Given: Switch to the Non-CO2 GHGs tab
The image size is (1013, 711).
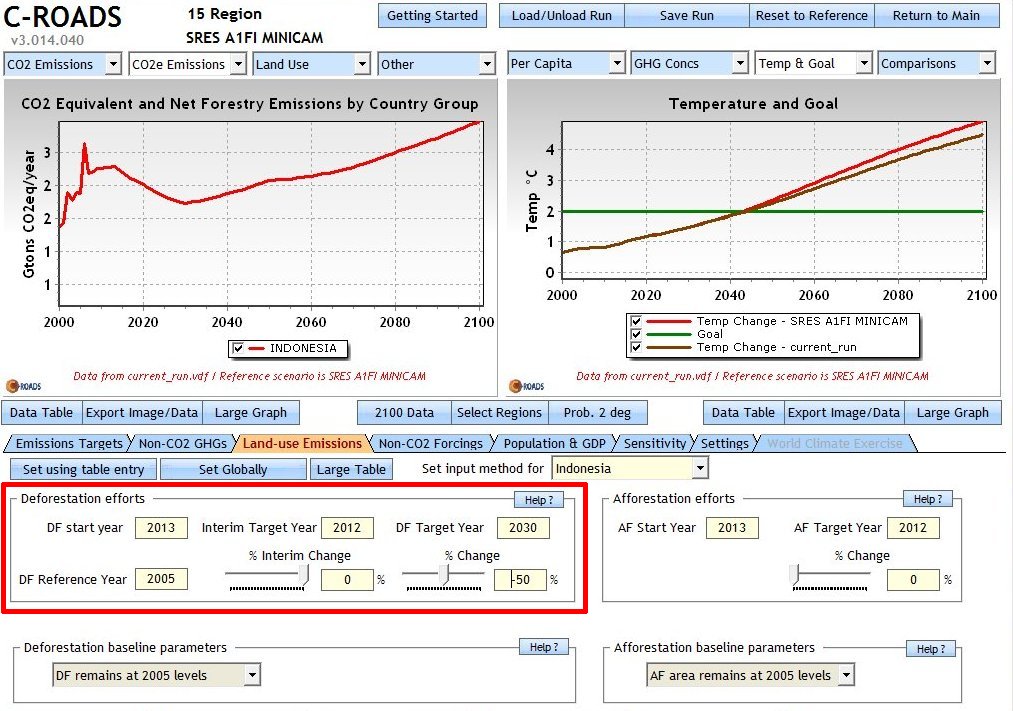Looking at the screenshot, I should 183,444.
